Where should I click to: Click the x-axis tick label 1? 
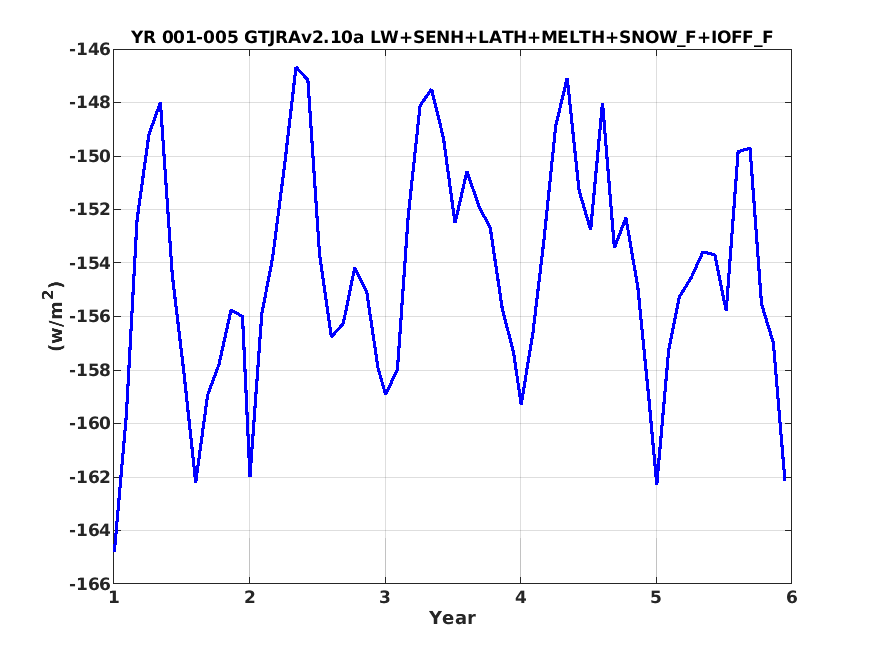tap(114, 597)
